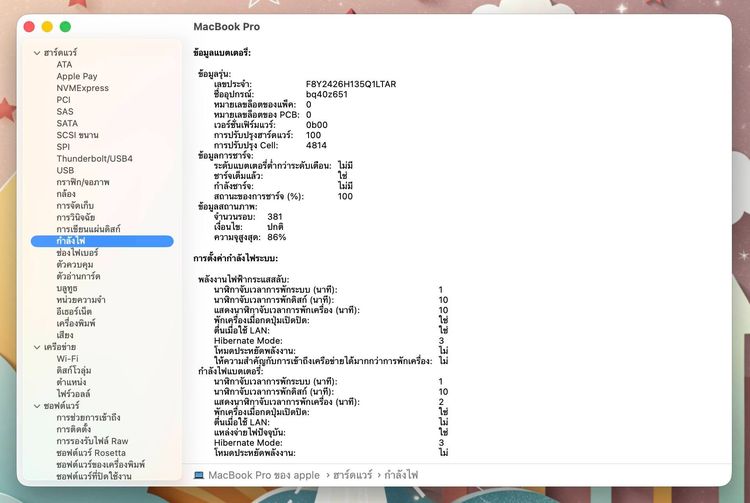Select SATA in the sidebar

point(67,123)
